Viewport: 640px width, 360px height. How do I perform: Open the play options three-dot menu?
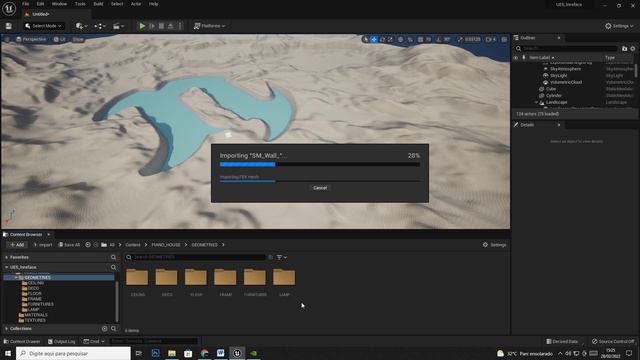pos(180,26)
